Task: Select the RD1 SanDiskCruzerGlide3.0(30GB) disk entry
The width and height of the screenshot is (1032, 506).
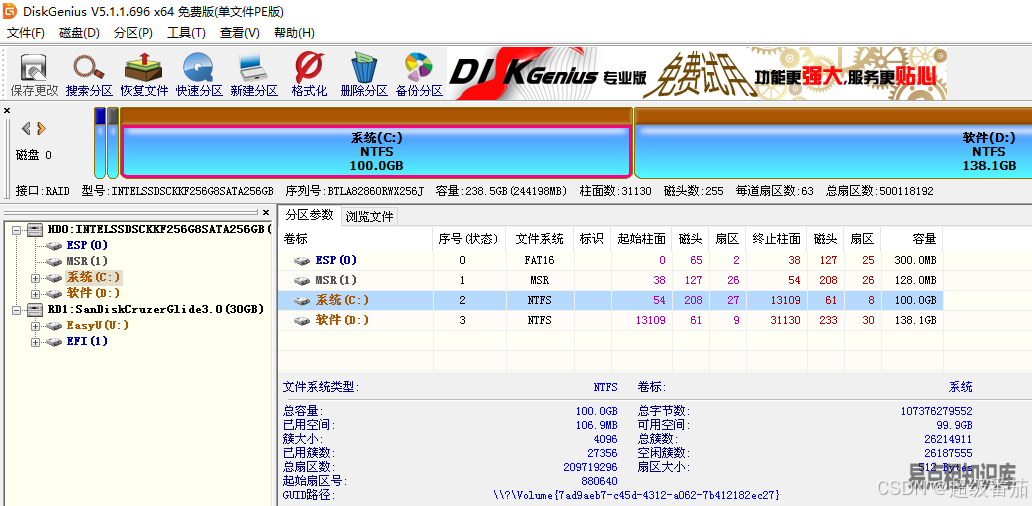Action: (x=156, y=309)
